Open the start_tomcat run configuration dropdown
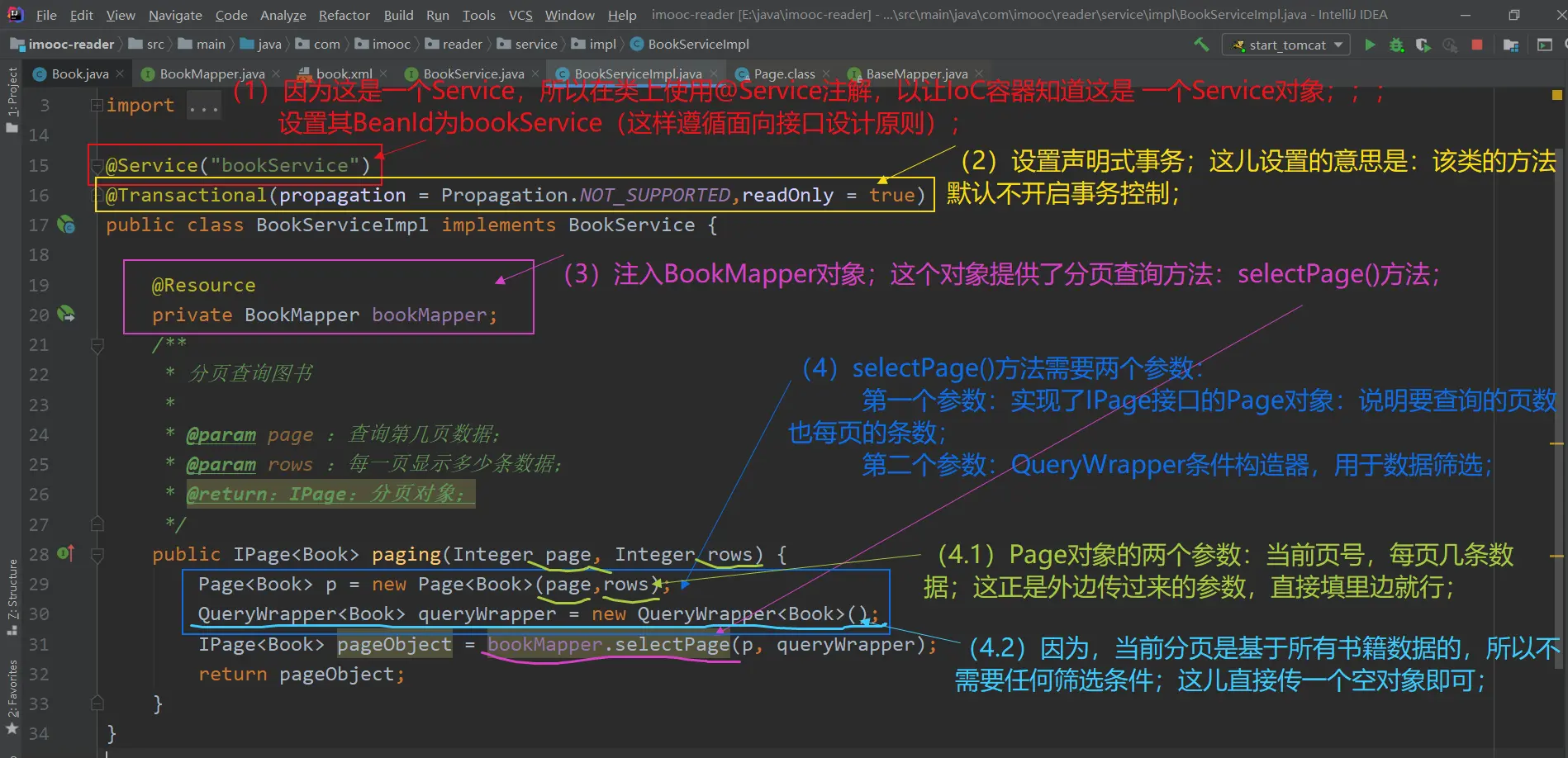This screenshot has height=758, width=1568. [x=1286, y=45]
